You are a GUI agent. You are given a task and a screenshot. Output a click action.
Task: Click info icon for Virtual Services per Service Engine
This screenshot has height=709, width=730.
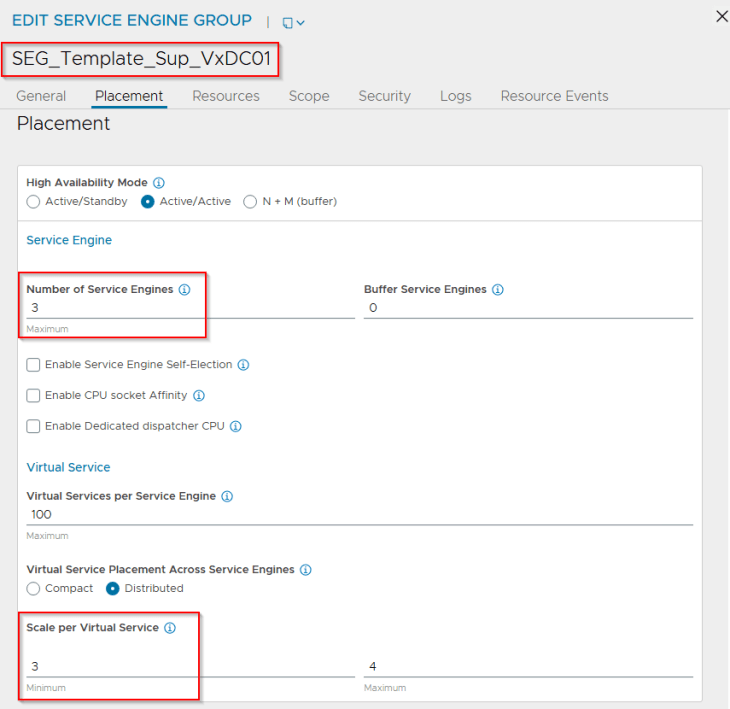[x=227, y=496]
